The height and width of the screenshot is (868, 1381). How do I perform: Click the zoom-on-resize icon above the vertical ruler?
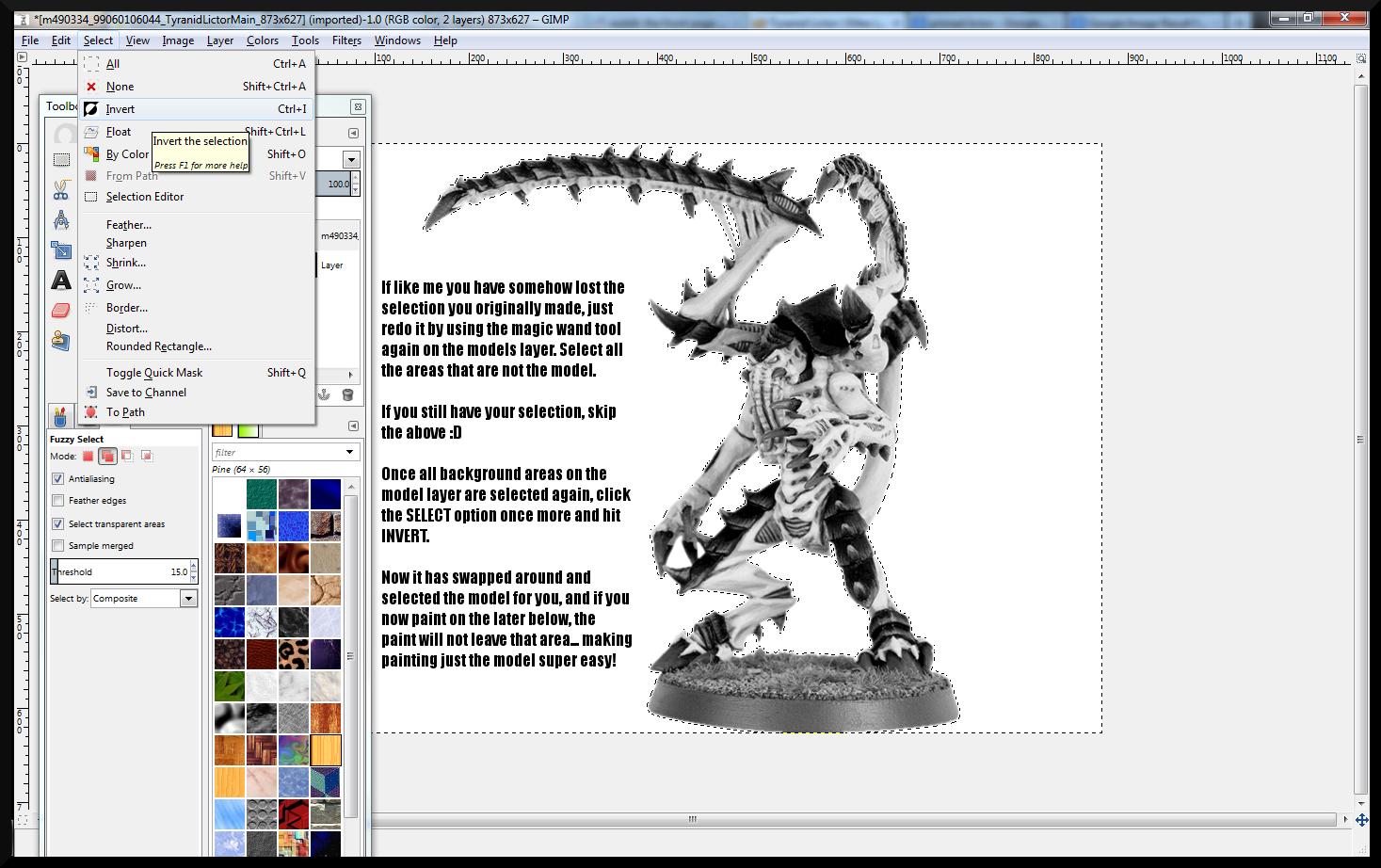pos(1360,58)
